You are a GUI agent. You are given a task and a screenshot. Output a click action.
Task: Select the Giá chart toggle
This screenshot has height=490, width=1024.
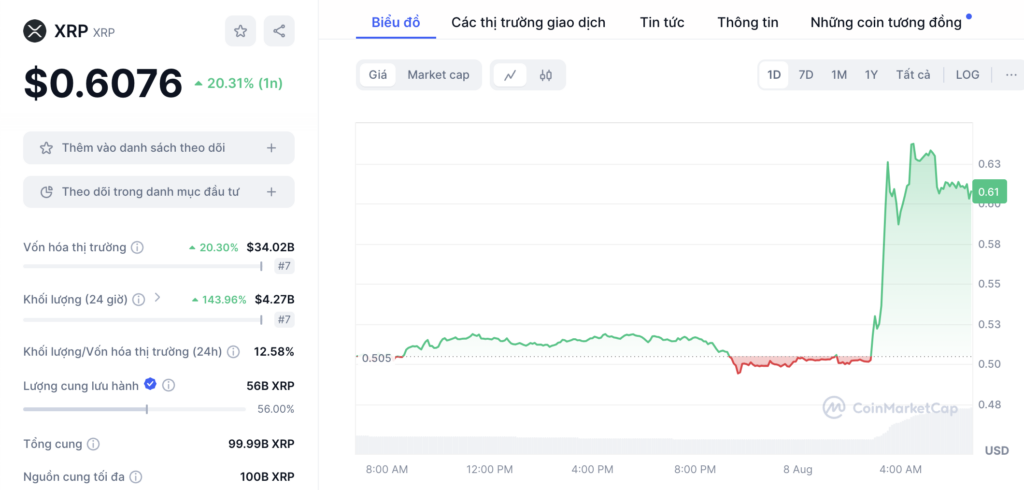tap(377, 75)
